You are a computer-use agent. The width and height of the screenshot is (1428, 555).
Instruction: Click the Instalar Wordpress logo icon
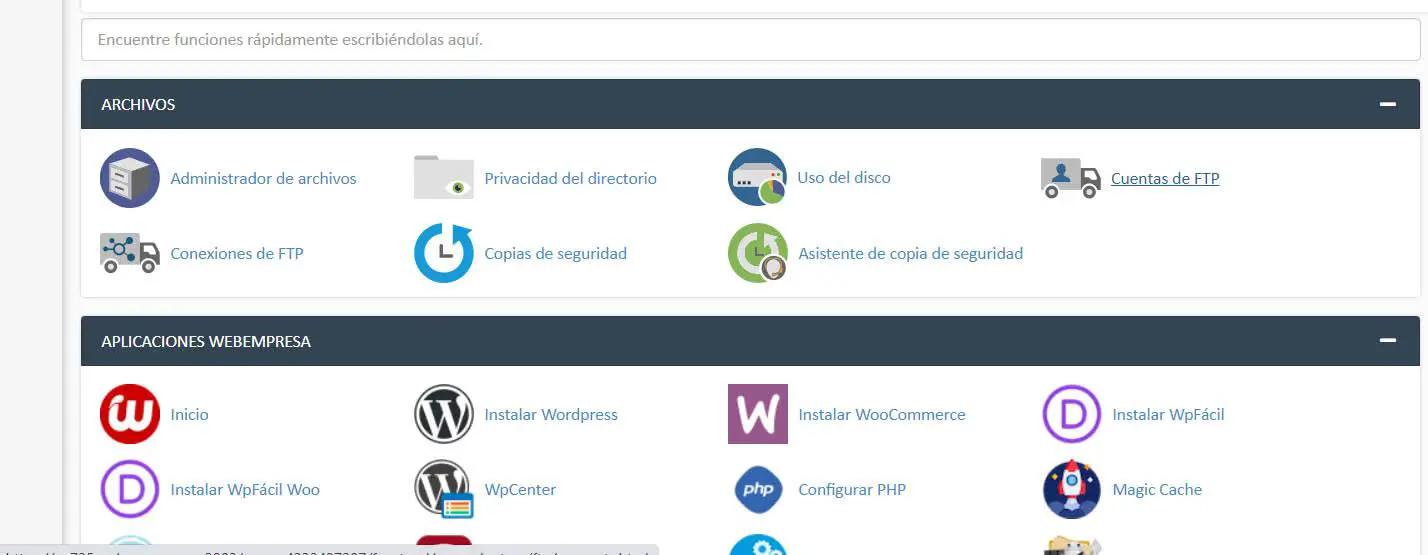[444, 414]
